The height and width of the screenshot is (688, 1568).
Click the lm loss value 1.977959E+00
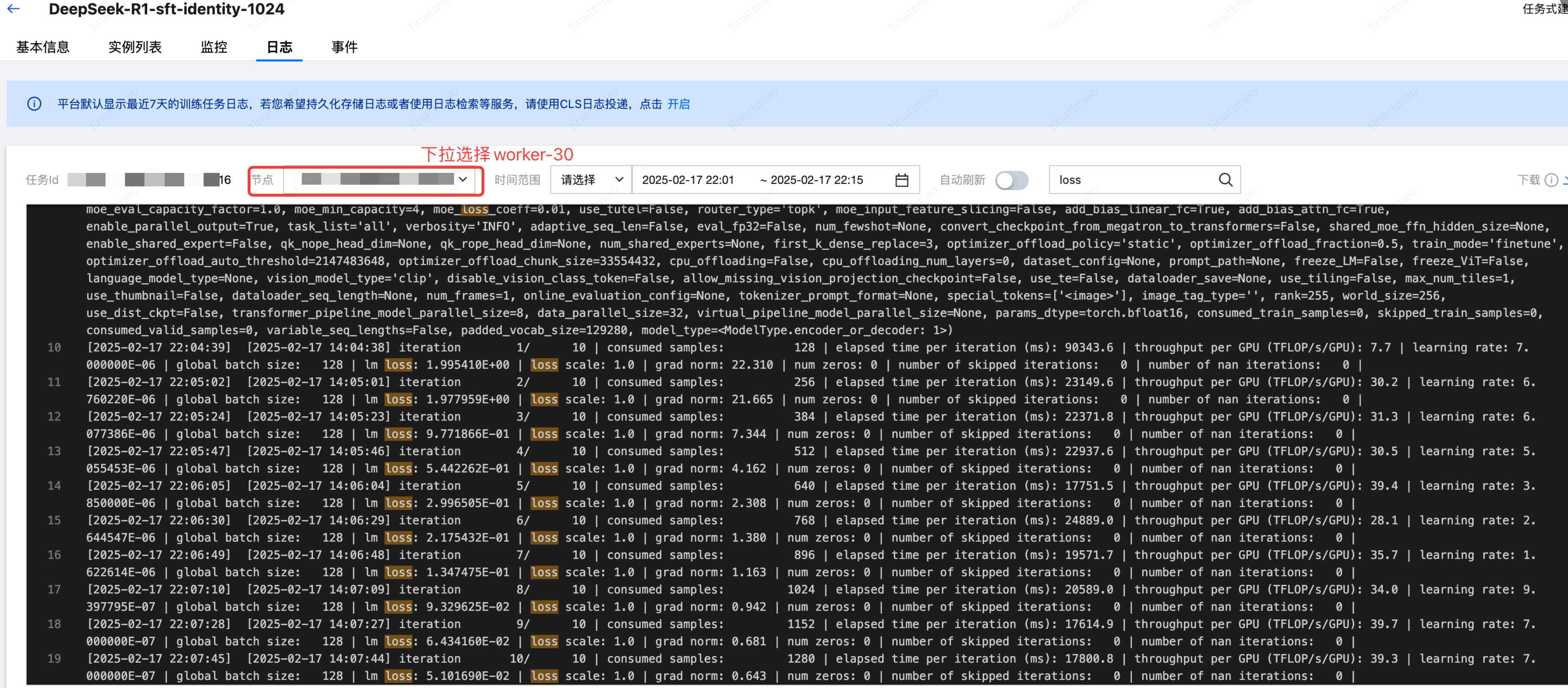point(467,400)
